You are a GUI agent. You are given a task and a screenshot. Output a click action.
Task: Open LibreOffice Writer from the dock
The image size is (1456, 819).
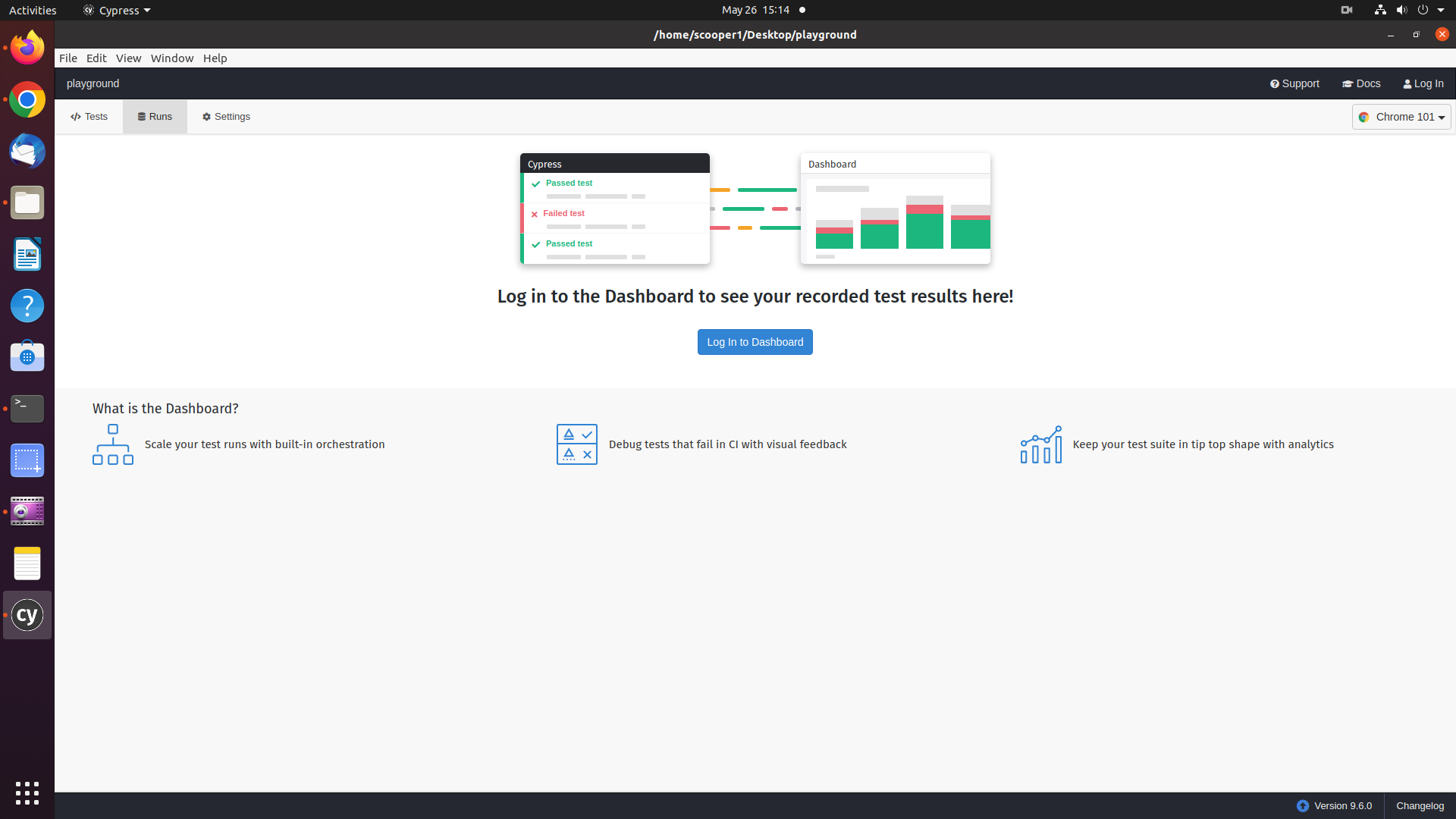[27, 254]
